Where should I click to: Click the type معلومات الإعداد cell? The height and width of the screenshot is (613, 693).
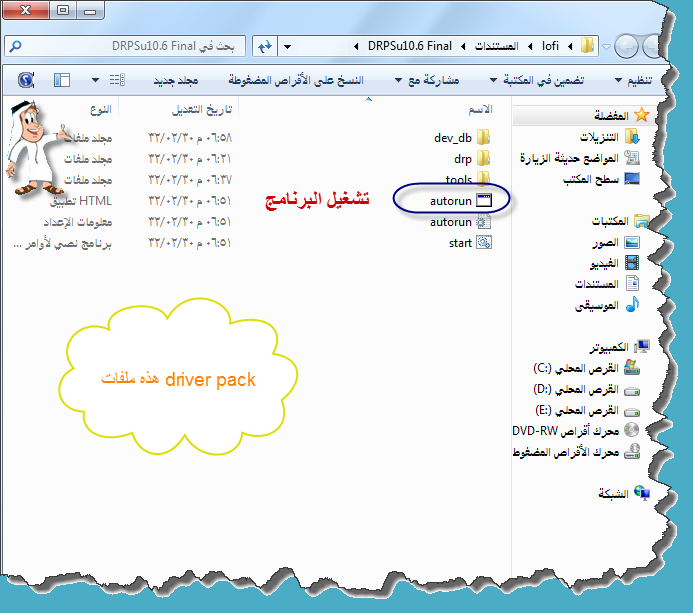pos(77,222)
